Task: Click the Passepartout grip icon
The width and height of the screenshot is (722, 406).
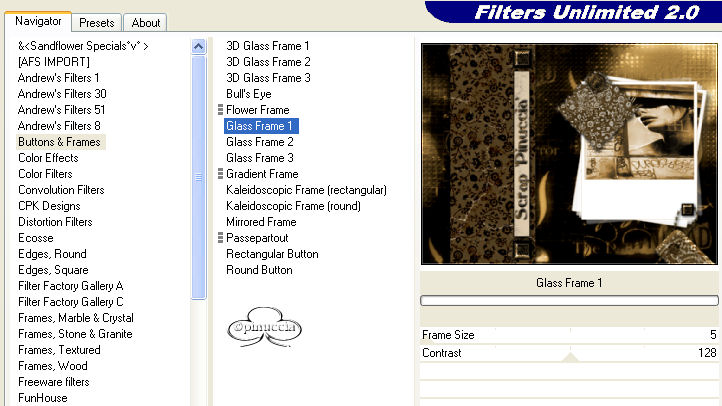Action: pos(220,238)
